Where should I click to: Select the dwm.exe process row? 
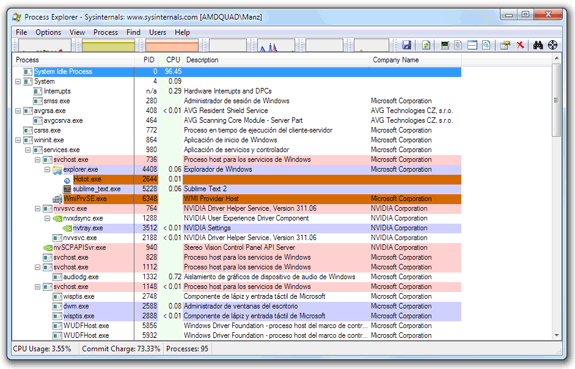point(237,306)
